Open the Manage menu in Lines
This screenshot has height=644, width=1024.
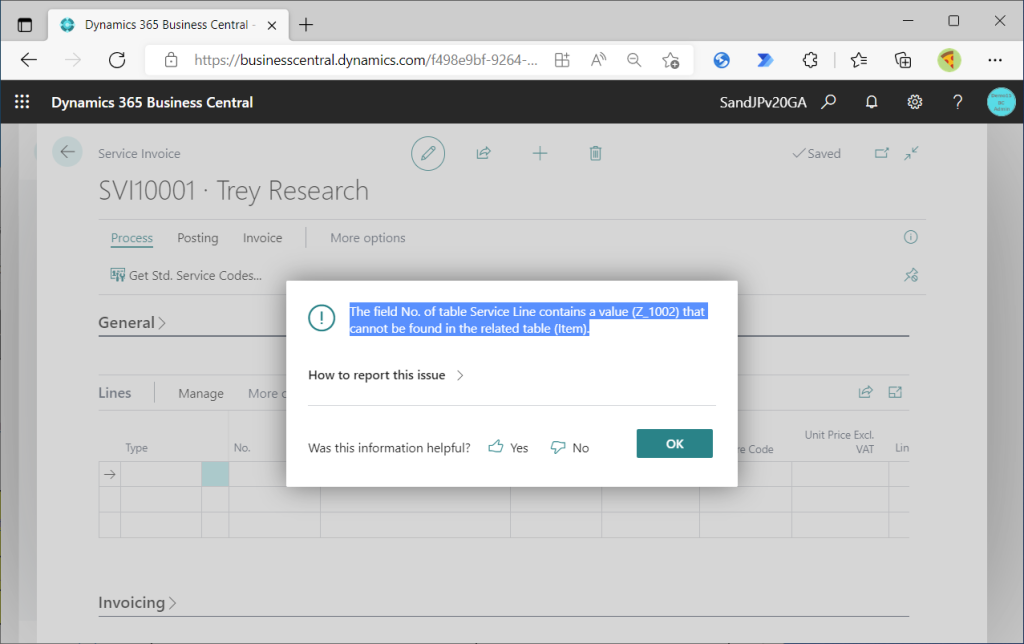[201, 393]
